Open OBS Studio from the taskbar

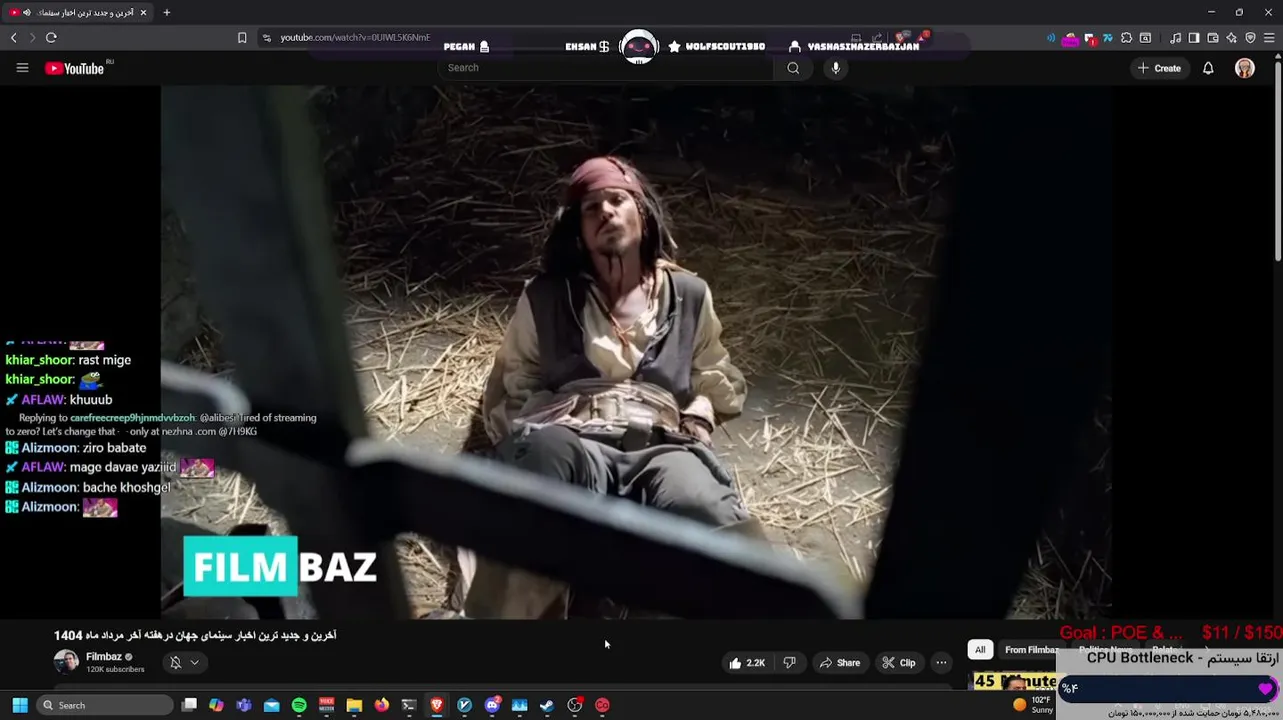pos(575,705)
